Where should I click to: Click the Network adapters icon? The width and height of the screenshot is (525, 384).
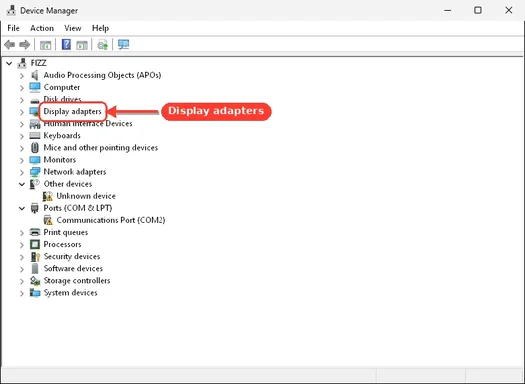point(35,172)
